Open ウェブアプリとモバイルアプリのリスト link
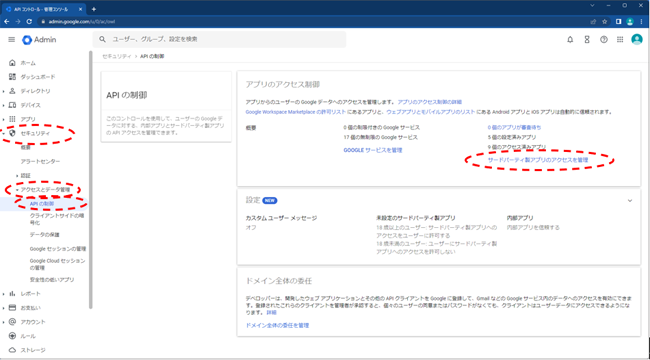650x360 pixels. (430, 112)
